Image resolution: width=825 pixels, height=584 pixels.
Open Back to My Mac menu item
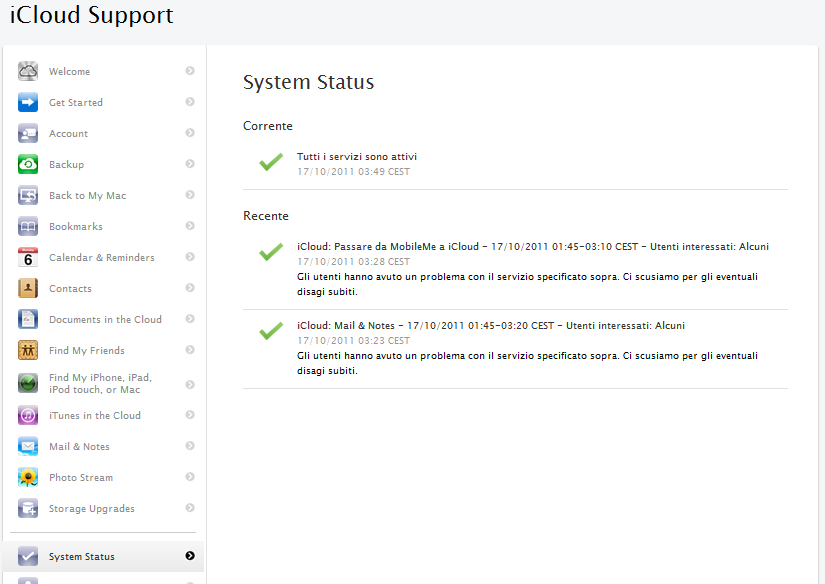click(87, 195)
